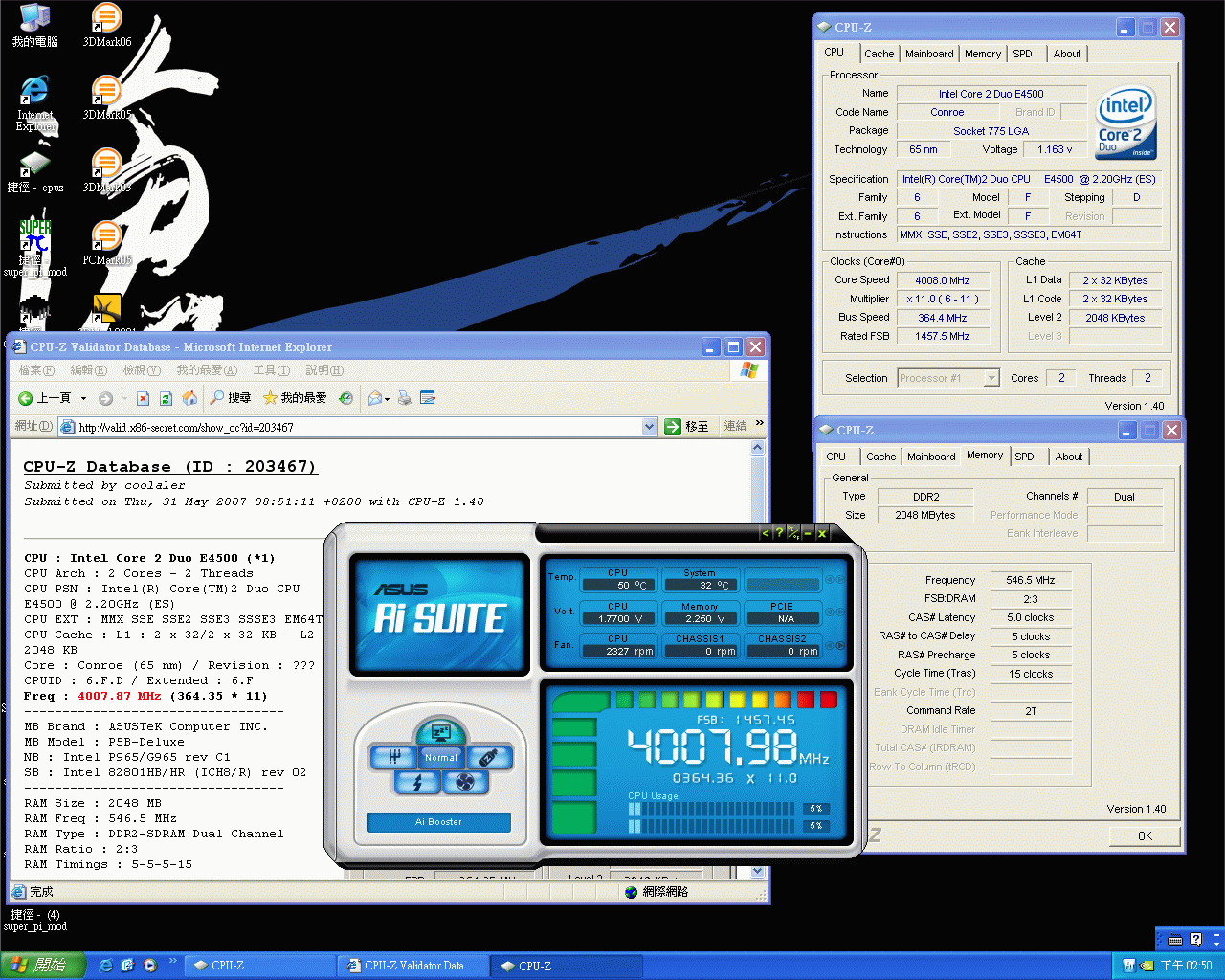Click the Print icon in Internet Explorer toolbar
The height and width of the screenshot is (980, 1225).
(x=404, y=398)
